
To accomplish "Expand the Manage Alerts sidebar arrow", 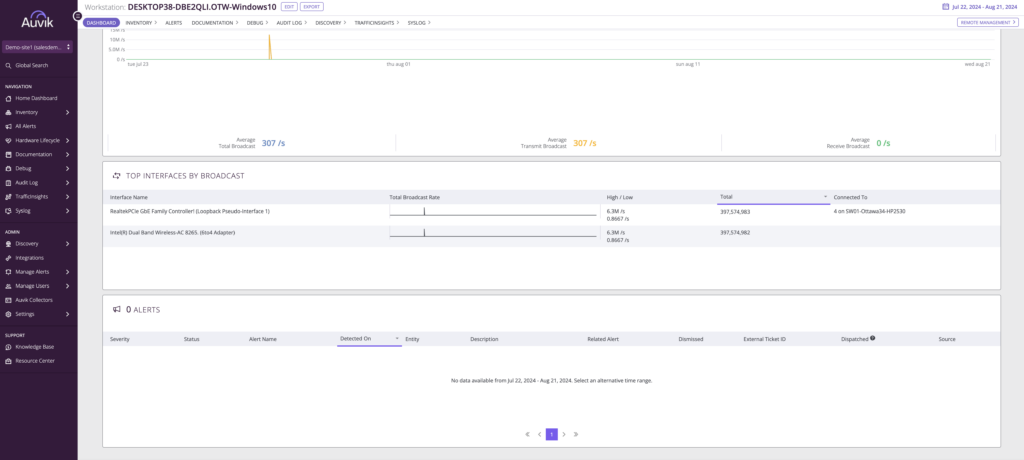I will 68,272.
